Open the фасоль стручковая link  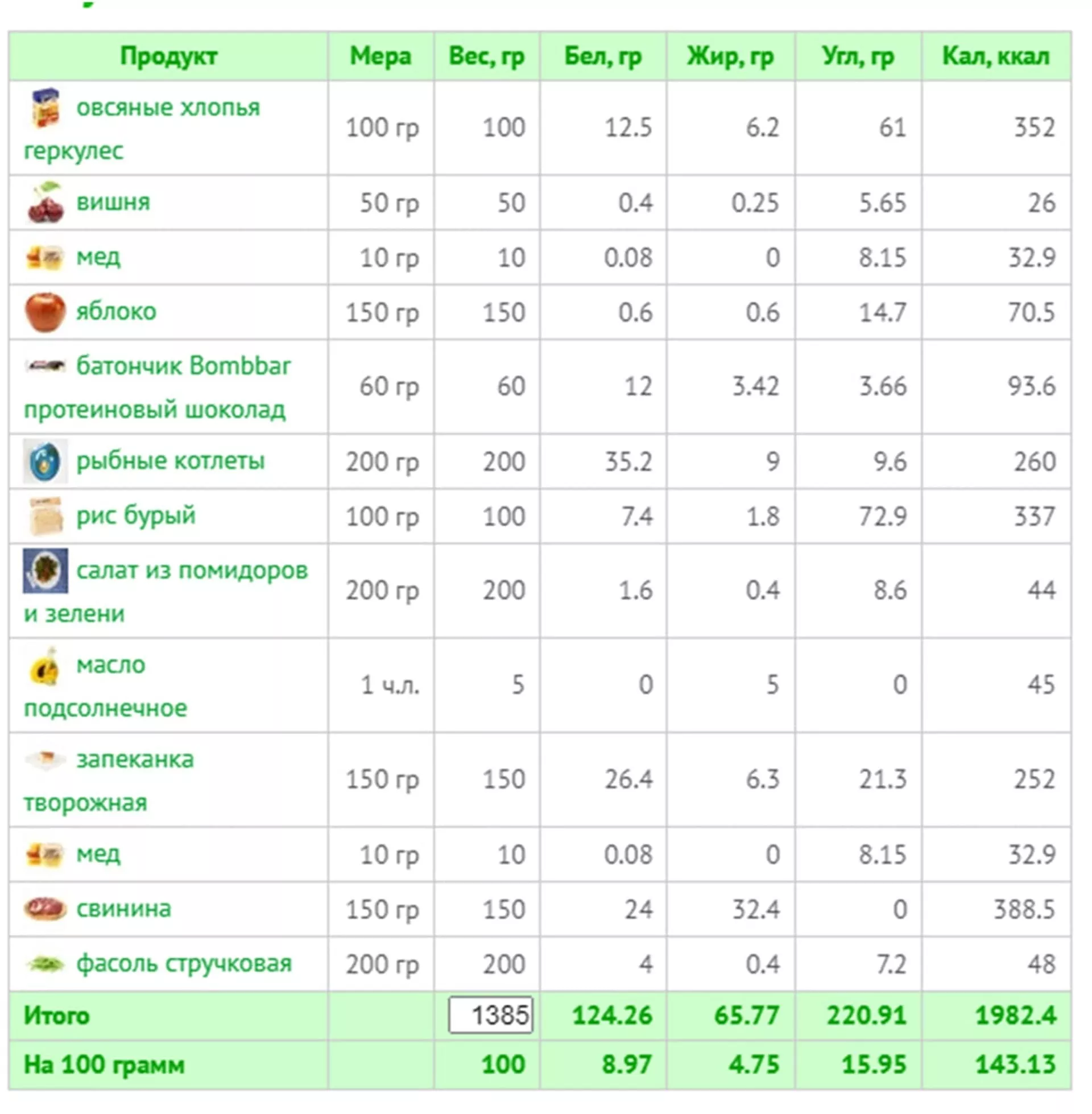click(184, 964)
